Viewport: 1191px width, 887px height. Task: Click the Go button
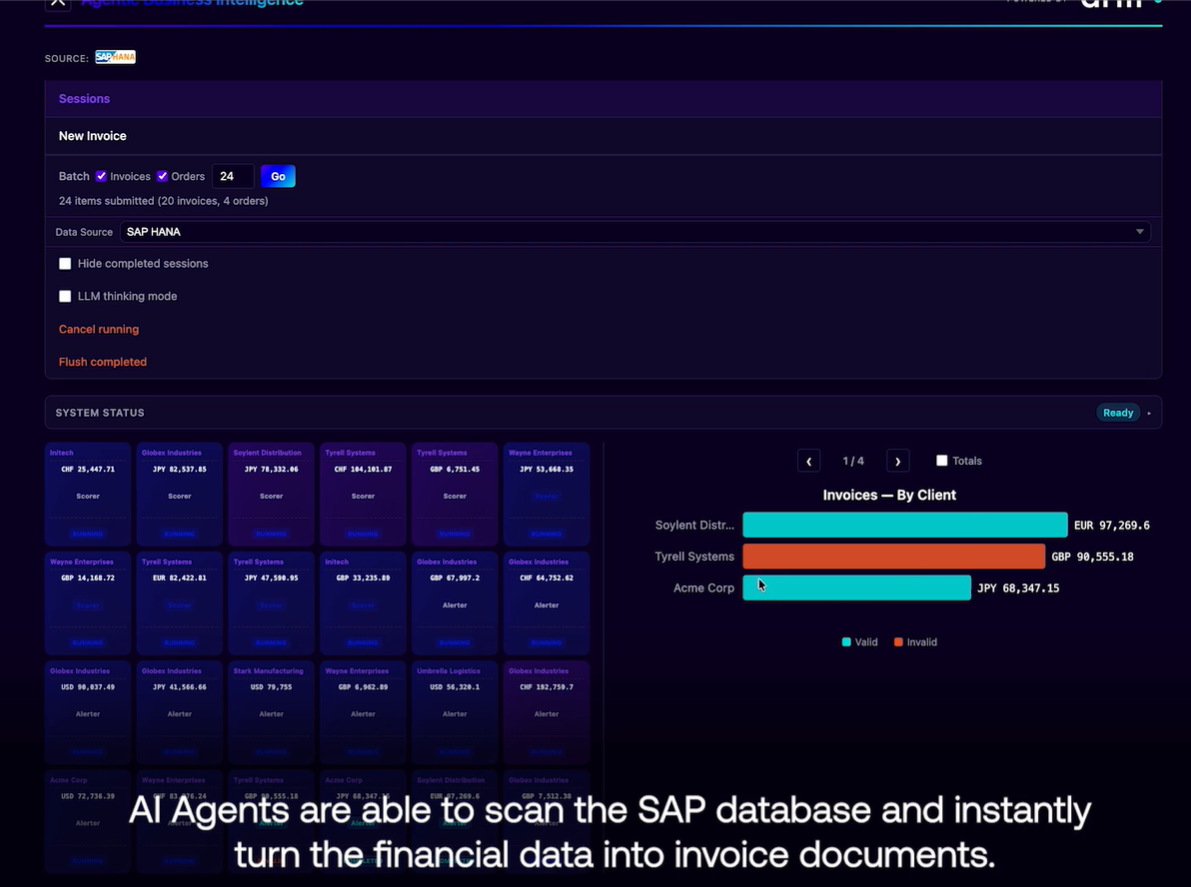(x=278, y=176)
